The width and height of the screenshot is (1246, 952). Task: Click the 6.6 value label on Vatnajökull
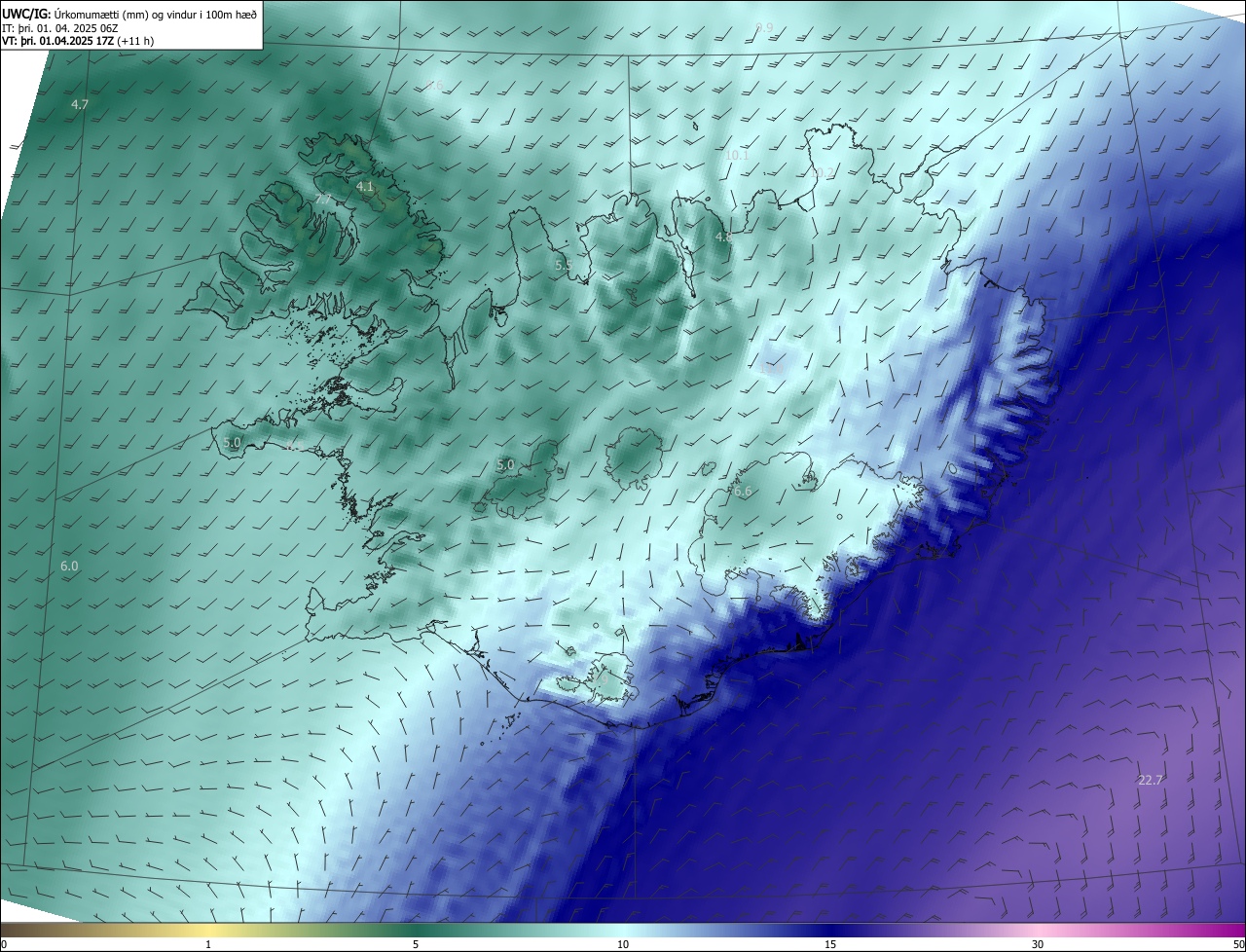click(743, 492)
